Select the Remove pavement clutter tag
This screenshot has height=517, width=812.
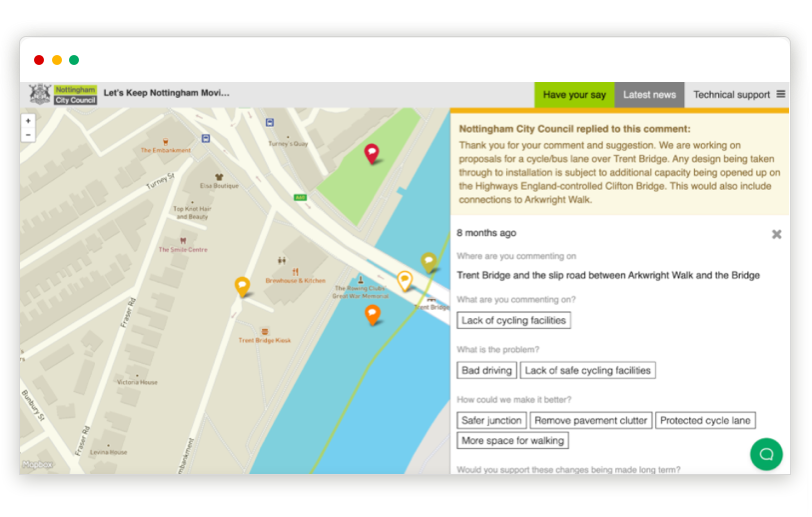coord(591,420)
